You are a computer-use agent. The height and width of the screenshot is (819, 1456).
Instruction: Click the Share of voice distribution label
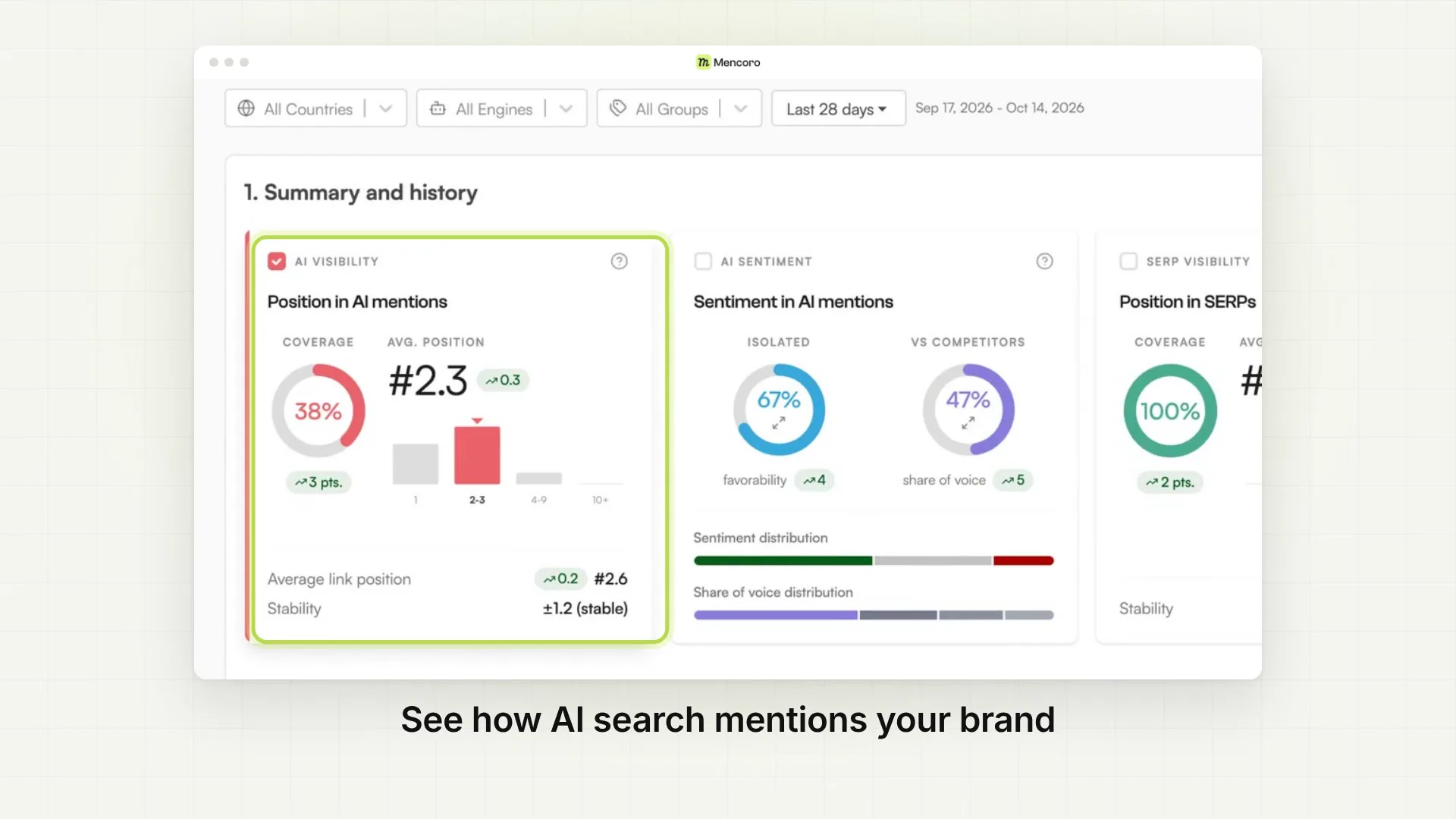[x=773, y=592]
